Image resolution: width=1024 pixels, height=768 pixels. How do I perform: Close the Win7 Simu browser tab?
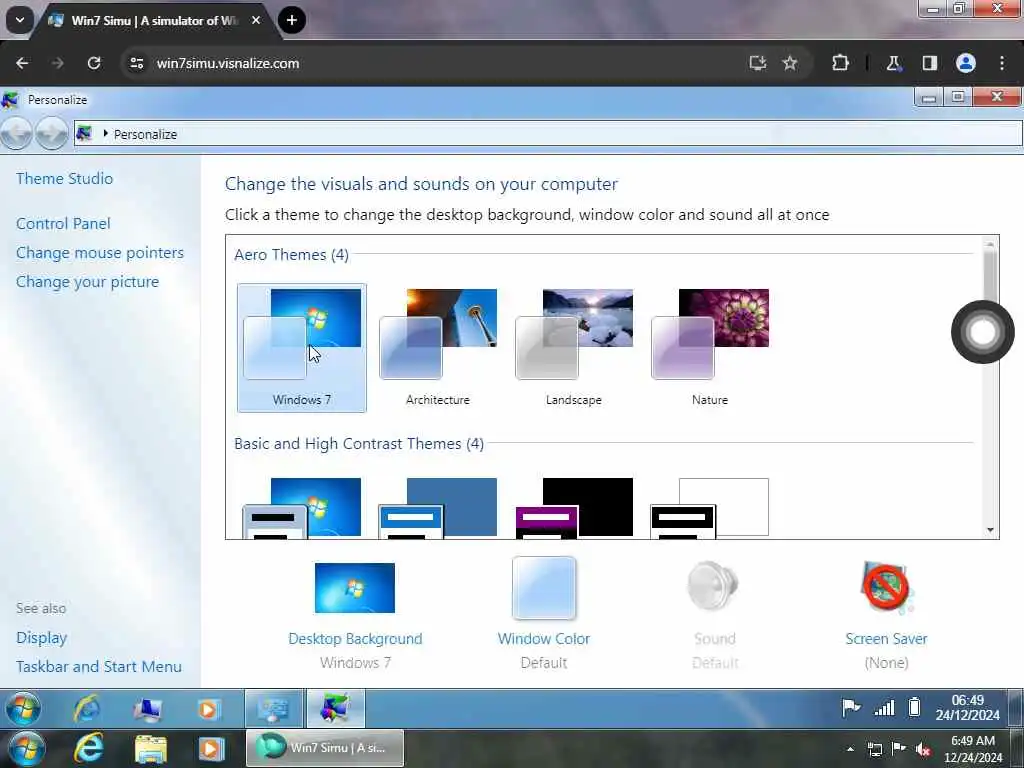coord(256,20)
